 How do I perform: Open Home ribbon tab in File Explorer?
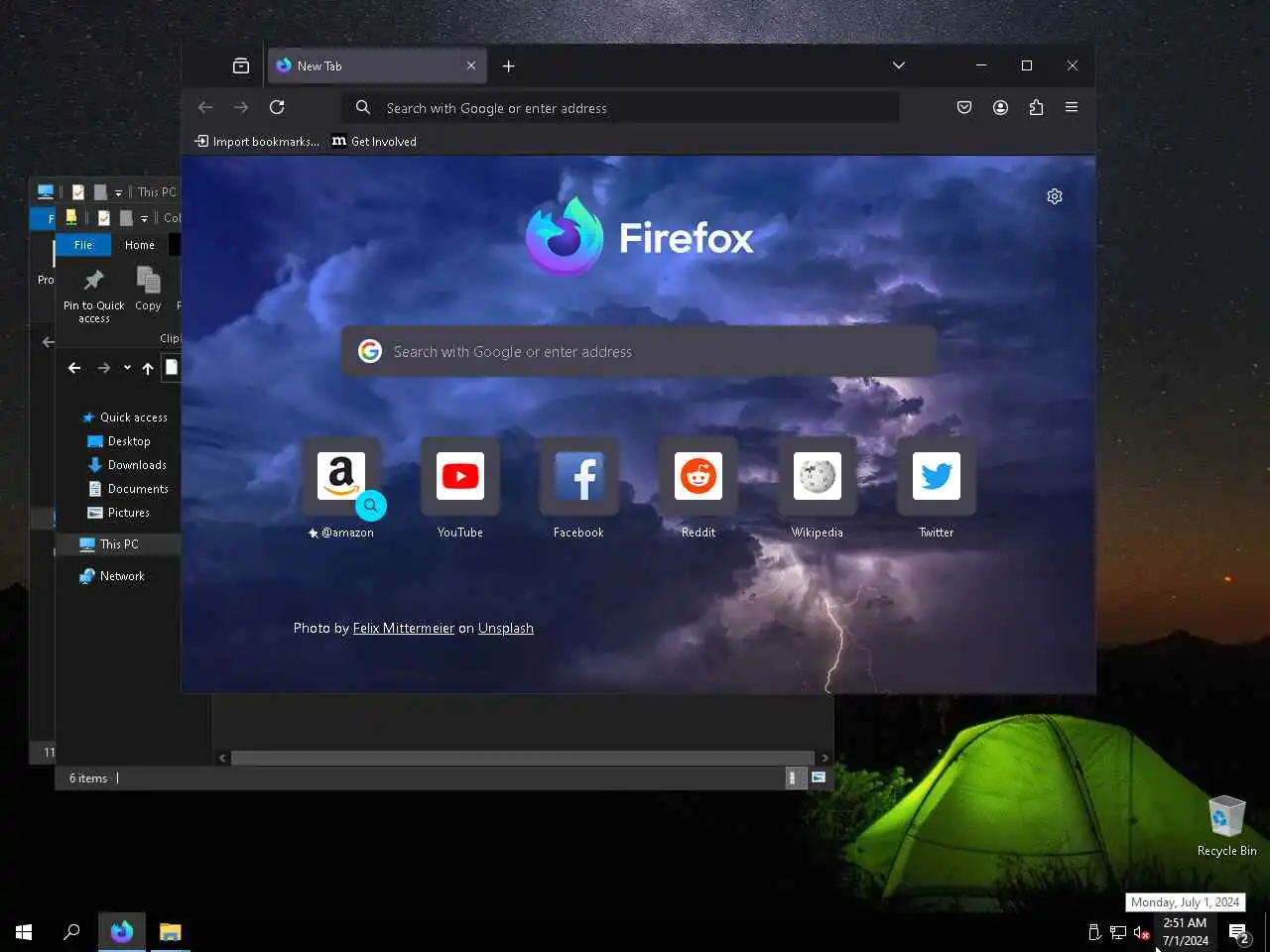pos(140,245)
